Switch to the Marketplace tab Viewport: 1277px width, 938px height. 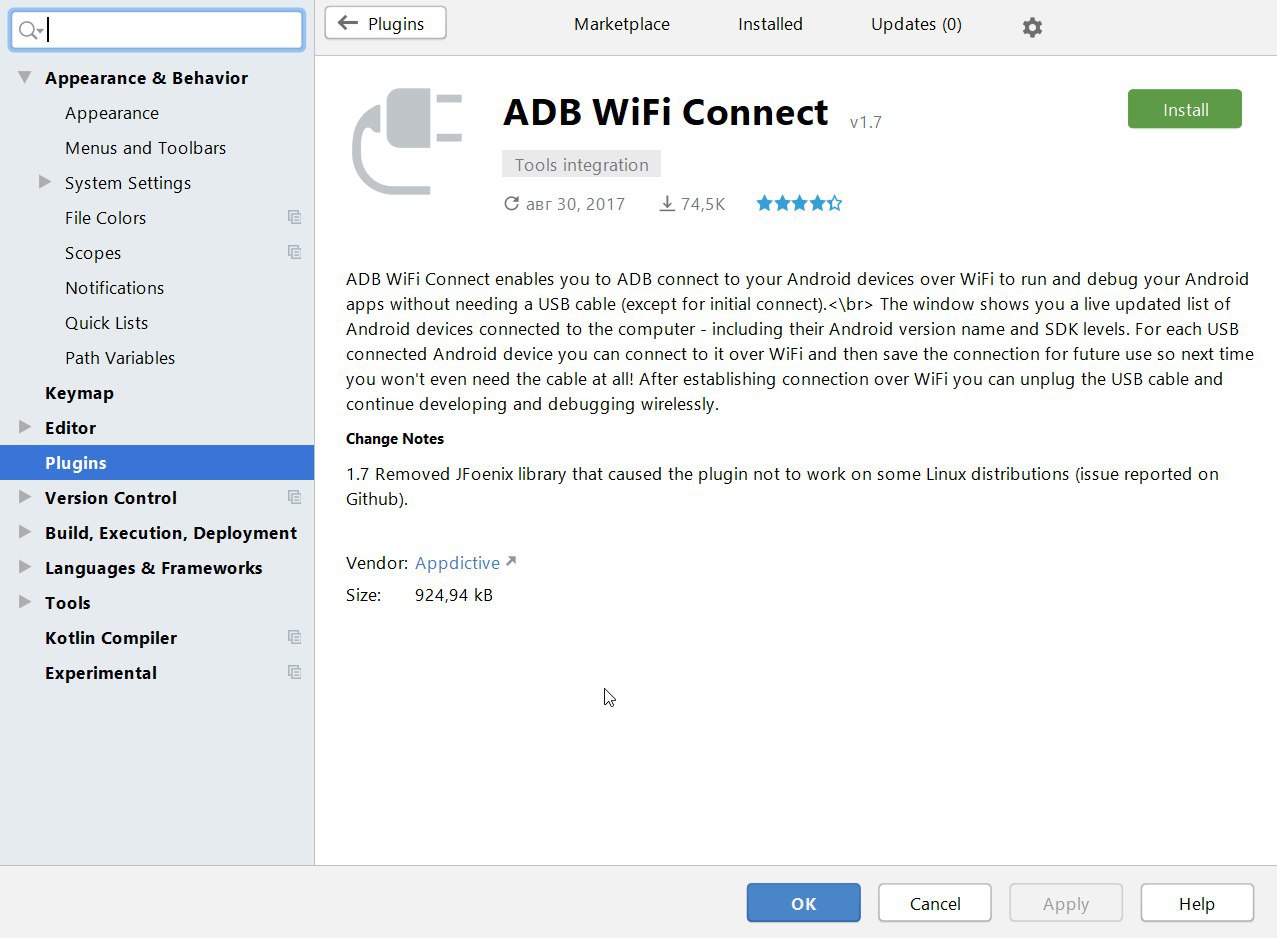coord(622,24)
